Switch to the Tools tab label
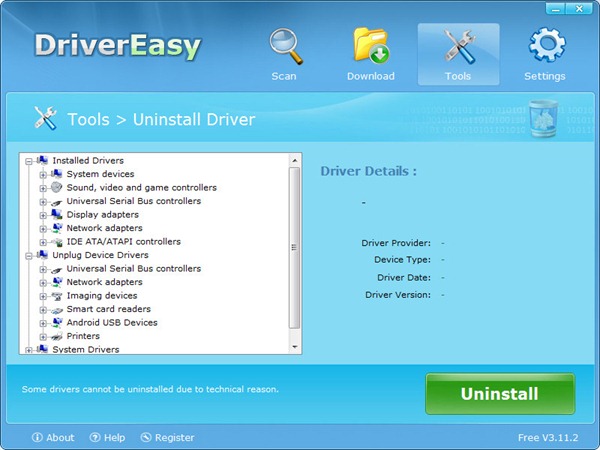This screenshot has width=600, height=450. tap(458, 76)
